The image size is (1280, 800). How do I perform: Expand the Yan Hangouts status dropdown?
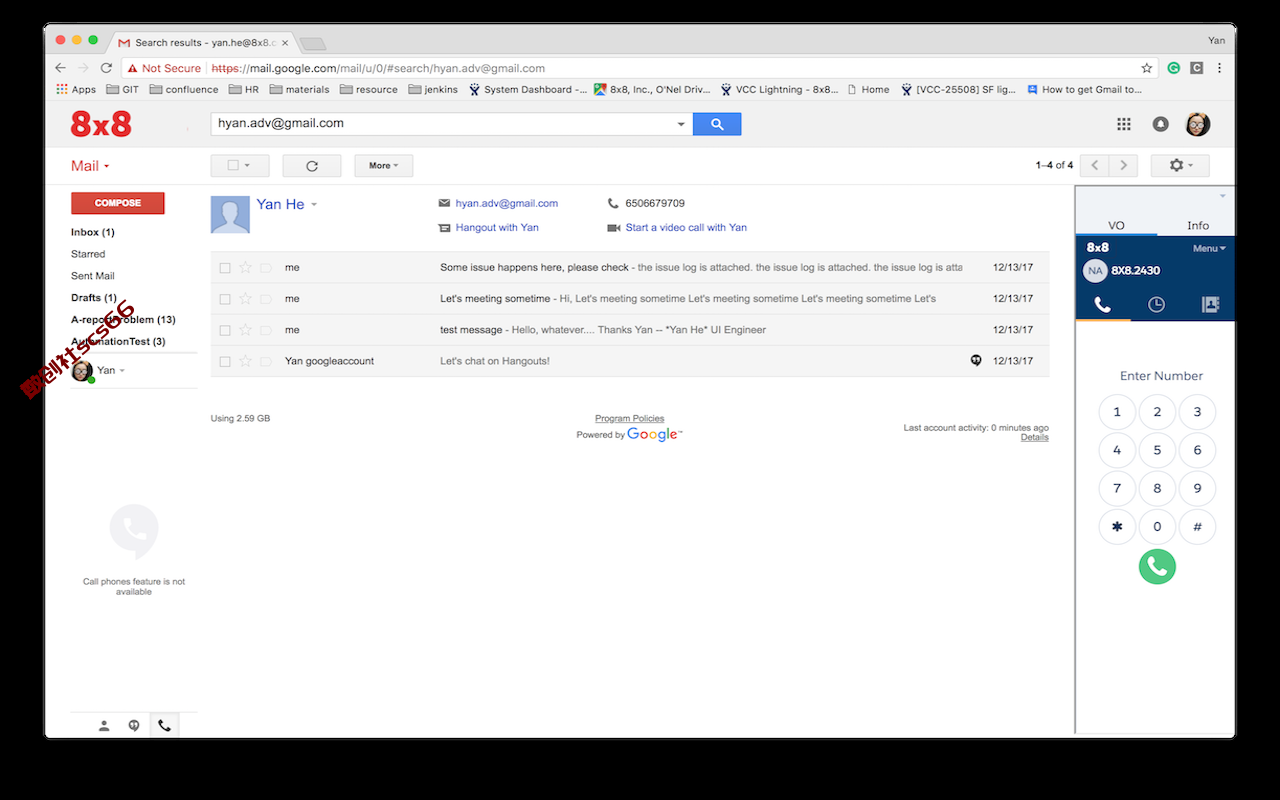pyautogui.click(x=122, y=371)
